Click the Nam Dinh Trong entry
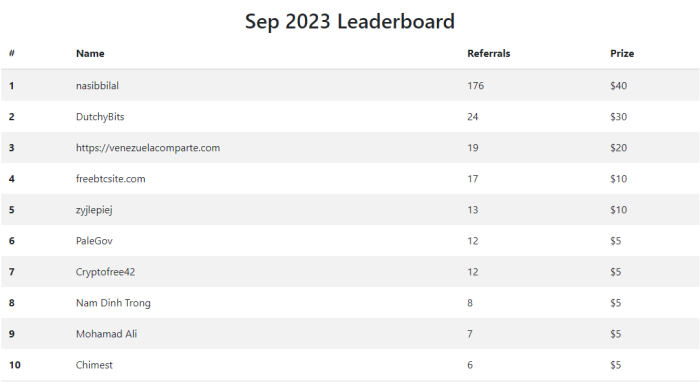700x382 pixels. pyautogui.click(x=113, y=303)
